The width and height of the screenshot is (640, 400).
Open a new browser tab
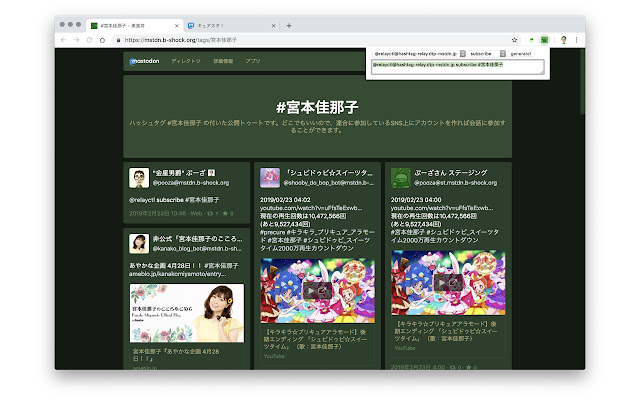[289, 26]
